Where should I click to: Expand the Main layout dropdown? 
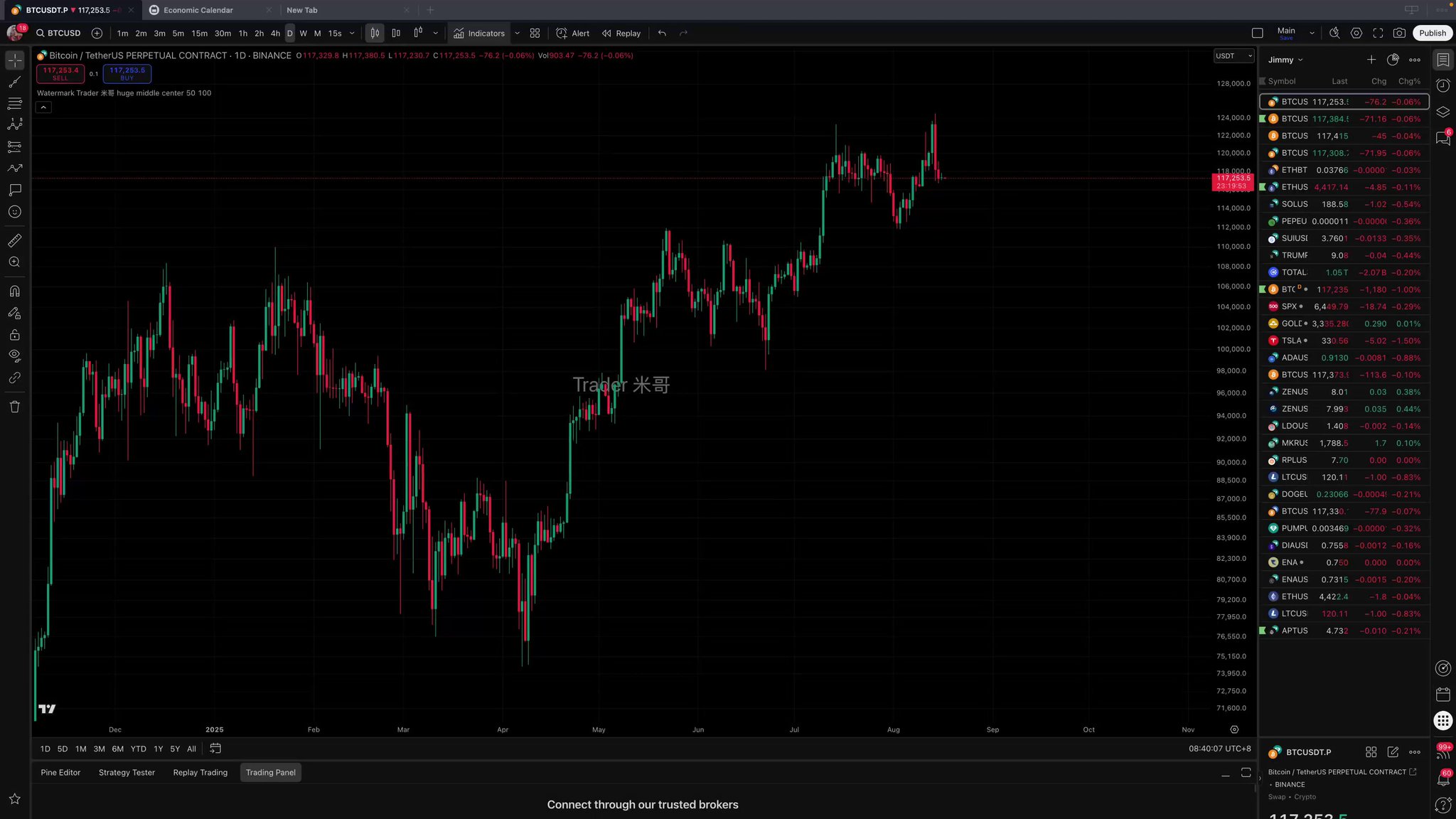[1312, 33]
